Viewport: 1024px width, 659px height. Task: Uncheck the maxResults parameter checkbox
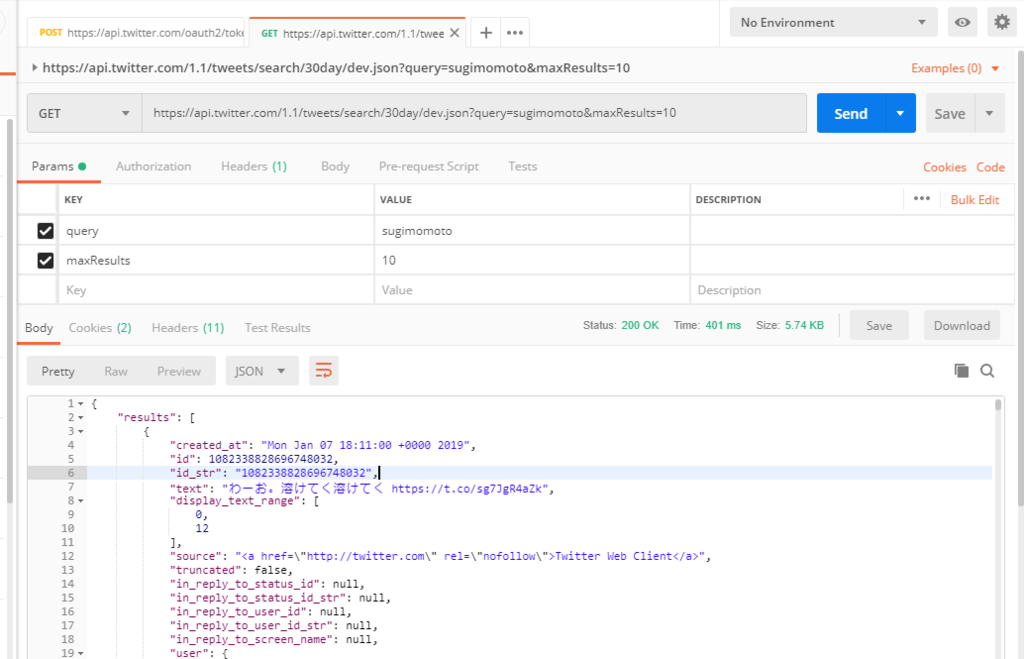pyautogui.click(x=45, y=260)
